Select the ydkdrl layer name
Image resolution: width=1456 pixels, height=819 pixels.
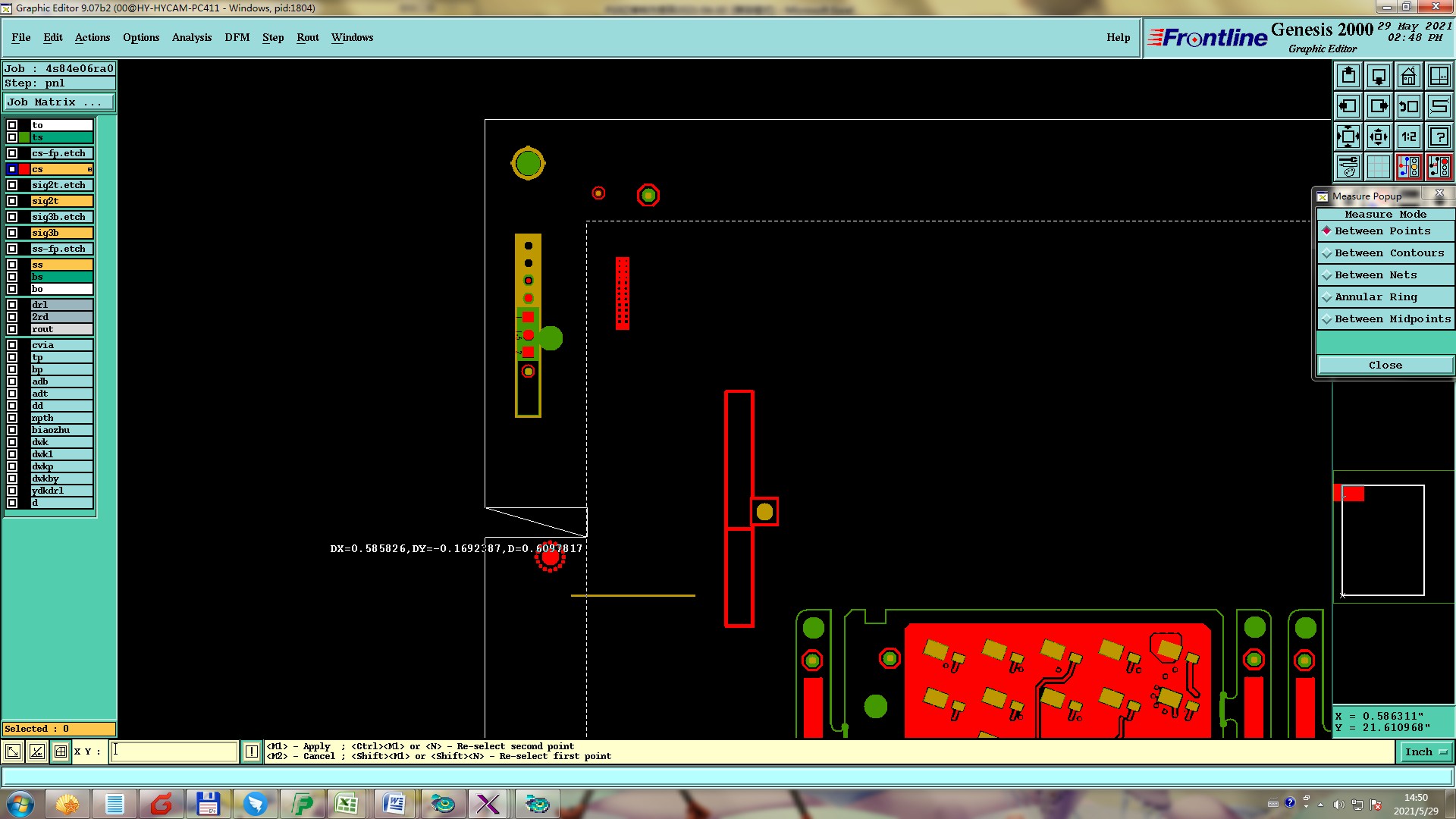62,491
